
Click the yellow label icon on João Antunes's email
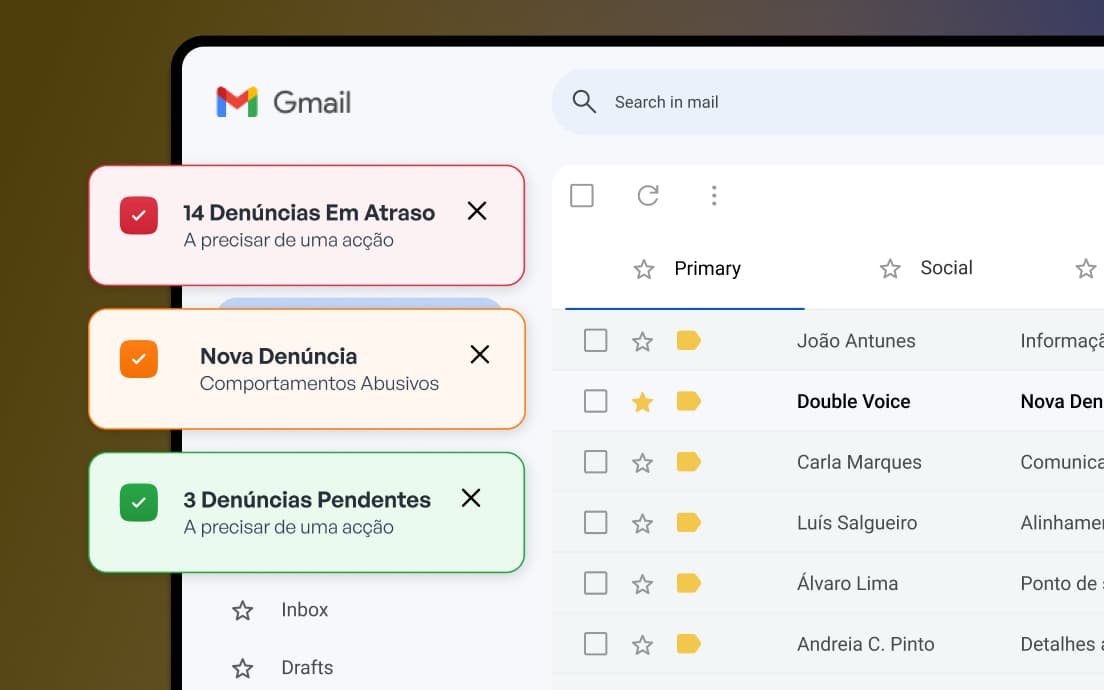pos(688,340)
